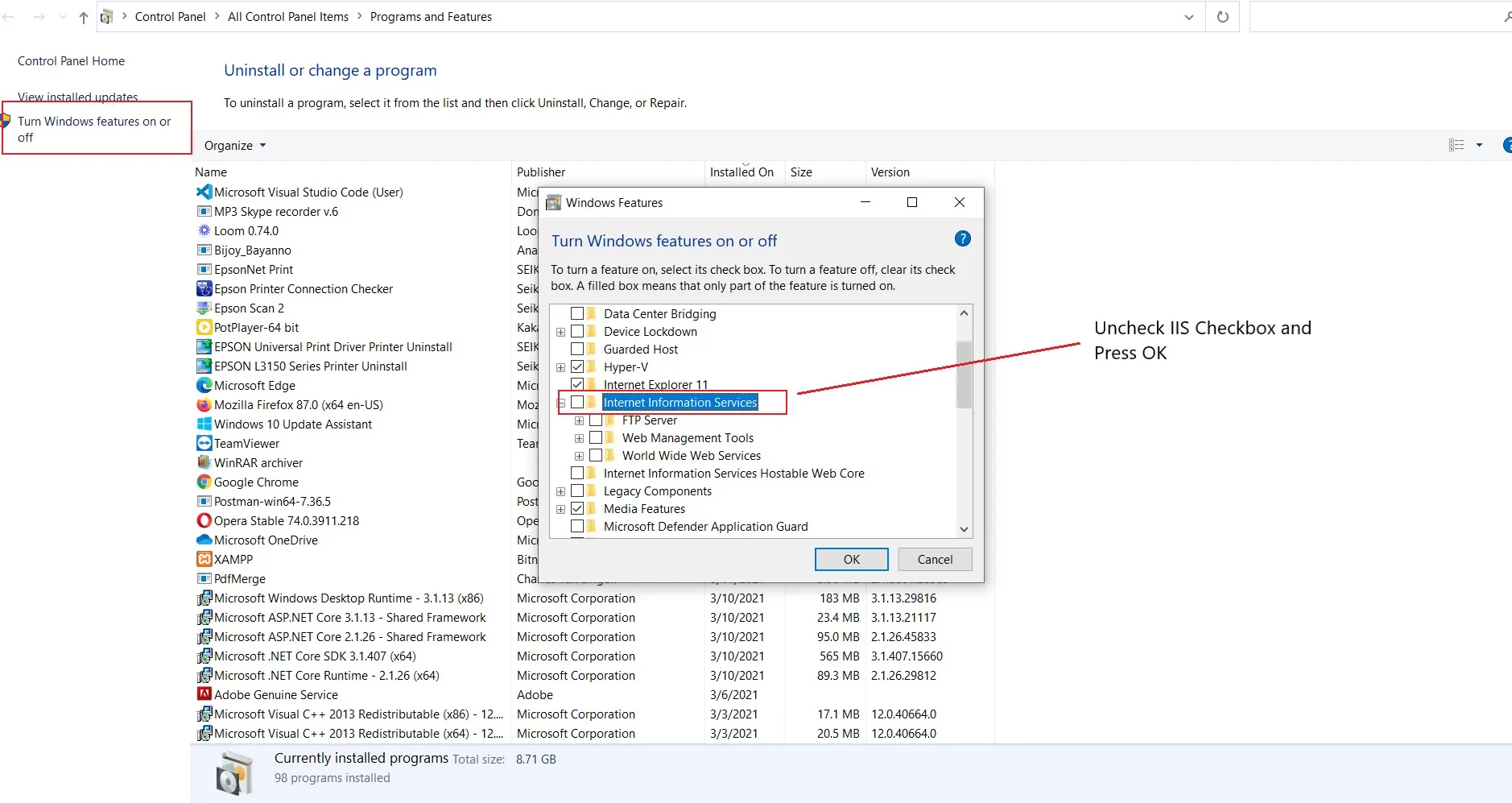Click the features list scrollbar thumb

964,374
